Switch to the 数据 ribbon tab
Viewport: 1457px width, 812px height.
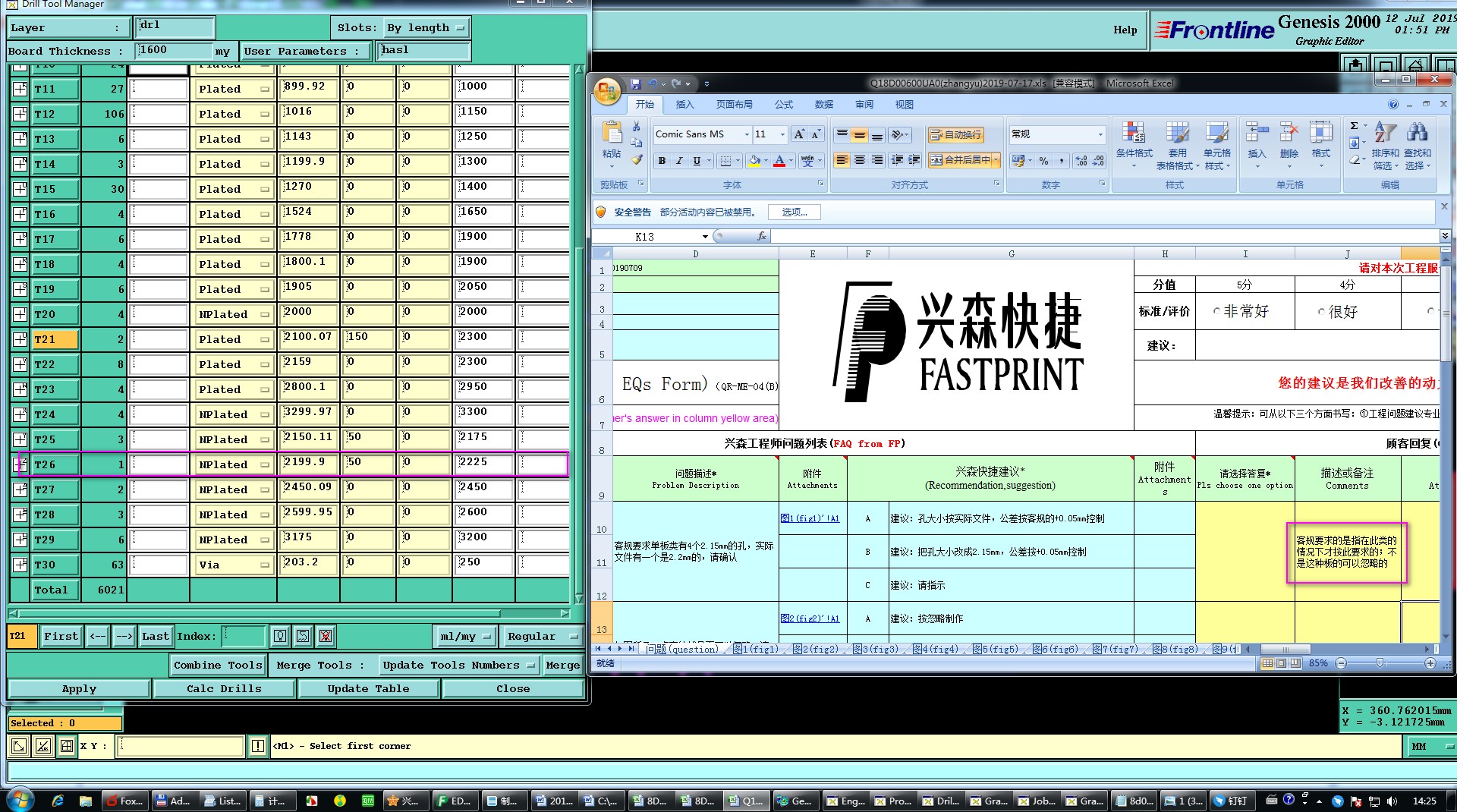coord(824,105)
